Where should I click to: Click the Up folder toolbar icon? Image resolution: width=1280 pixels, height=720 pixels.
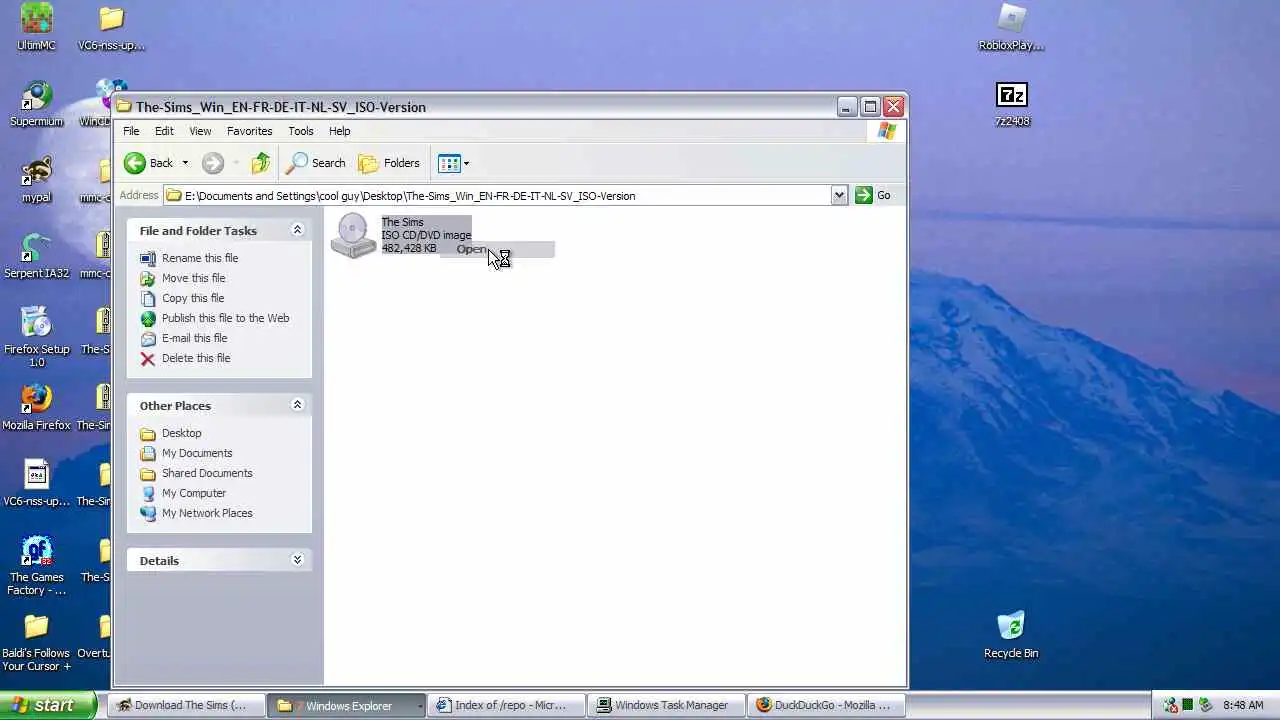[260, 163]
